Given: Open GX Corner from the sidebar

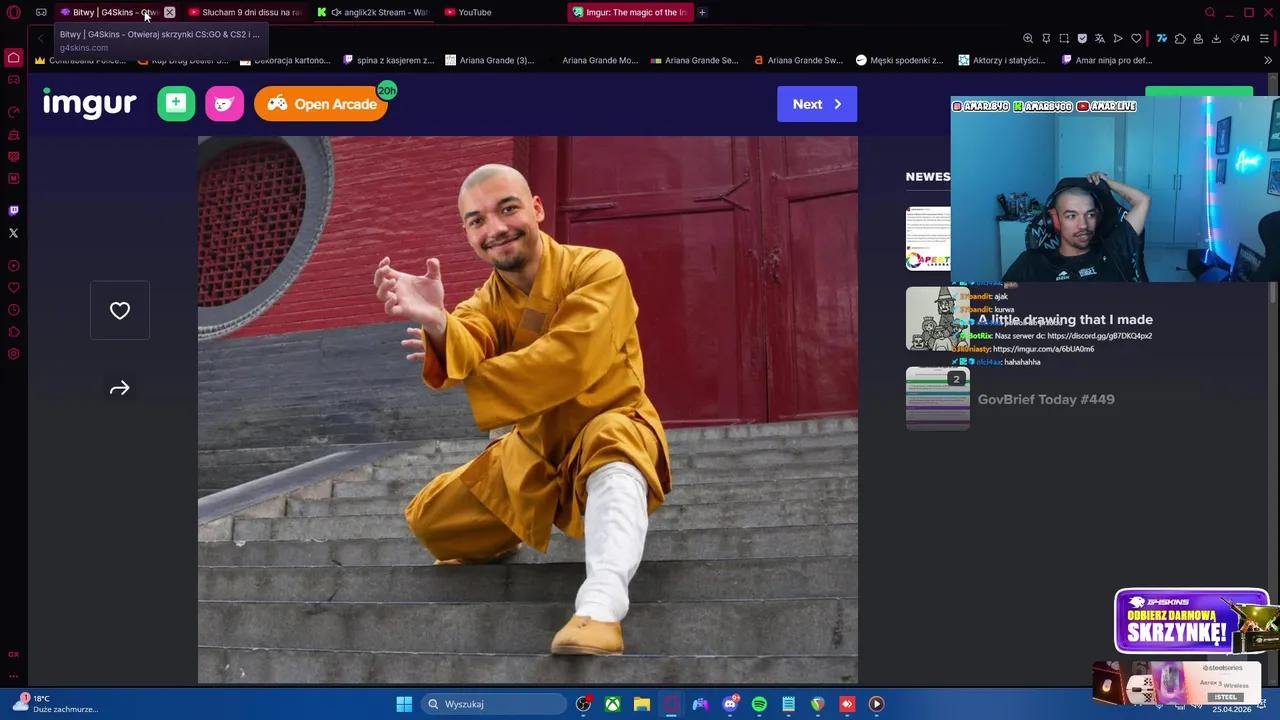Looking at the screenshot, I should click(13, 79).
